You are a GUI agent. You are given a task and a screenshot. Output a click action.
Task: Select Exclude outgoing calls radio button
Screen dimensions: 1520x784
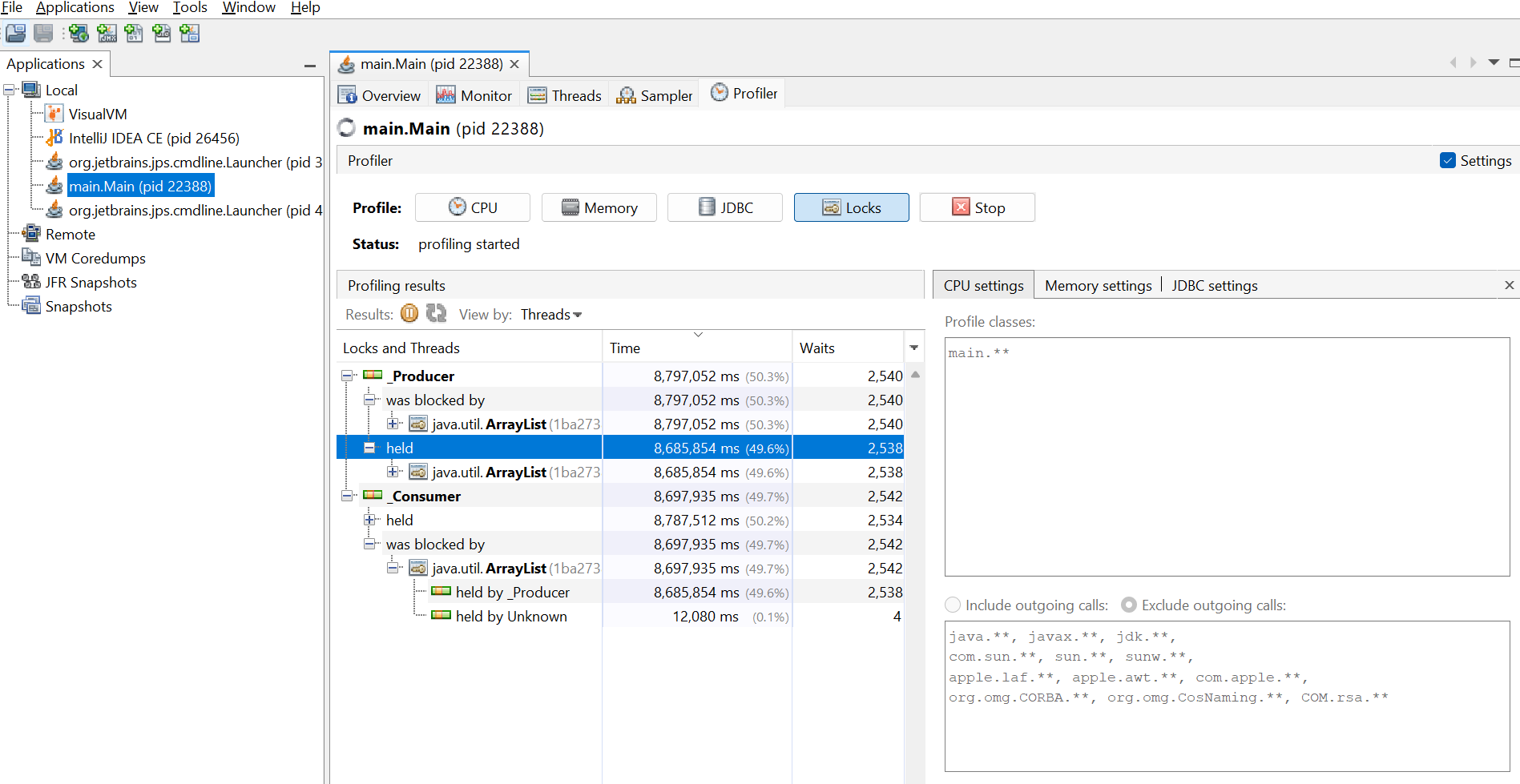pyautogui.click(x=1128, y=605)
